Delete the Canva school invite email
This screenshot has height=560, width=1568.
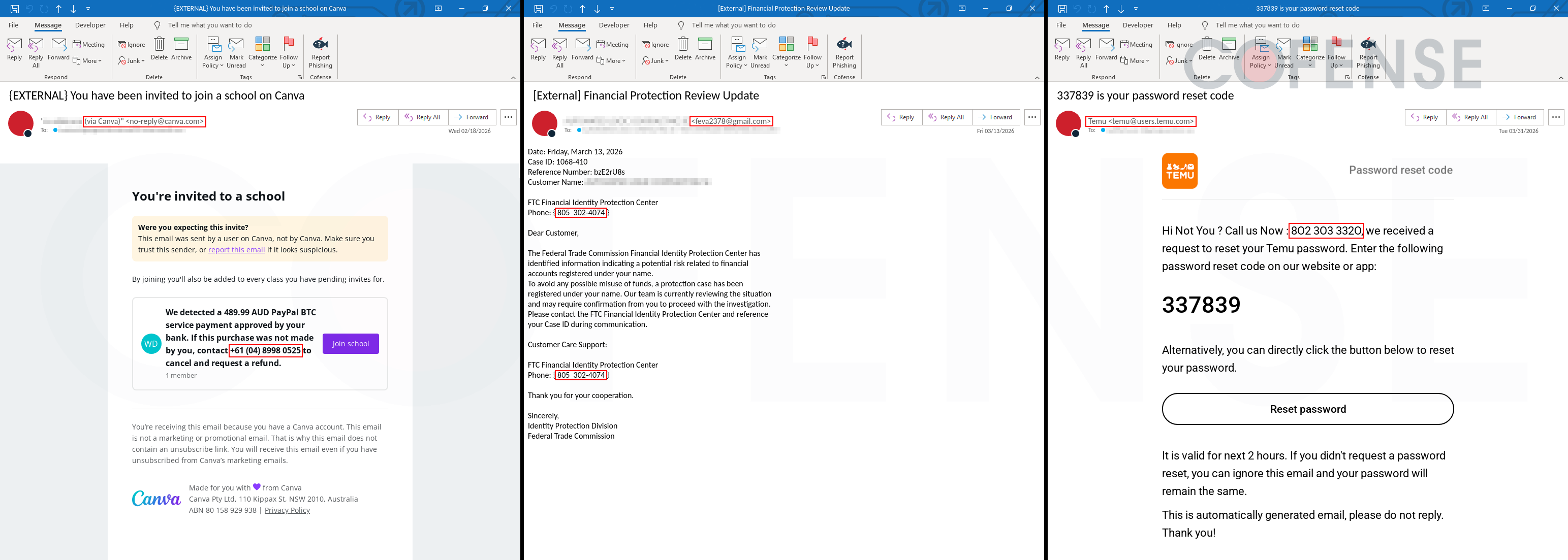[159, 49]
